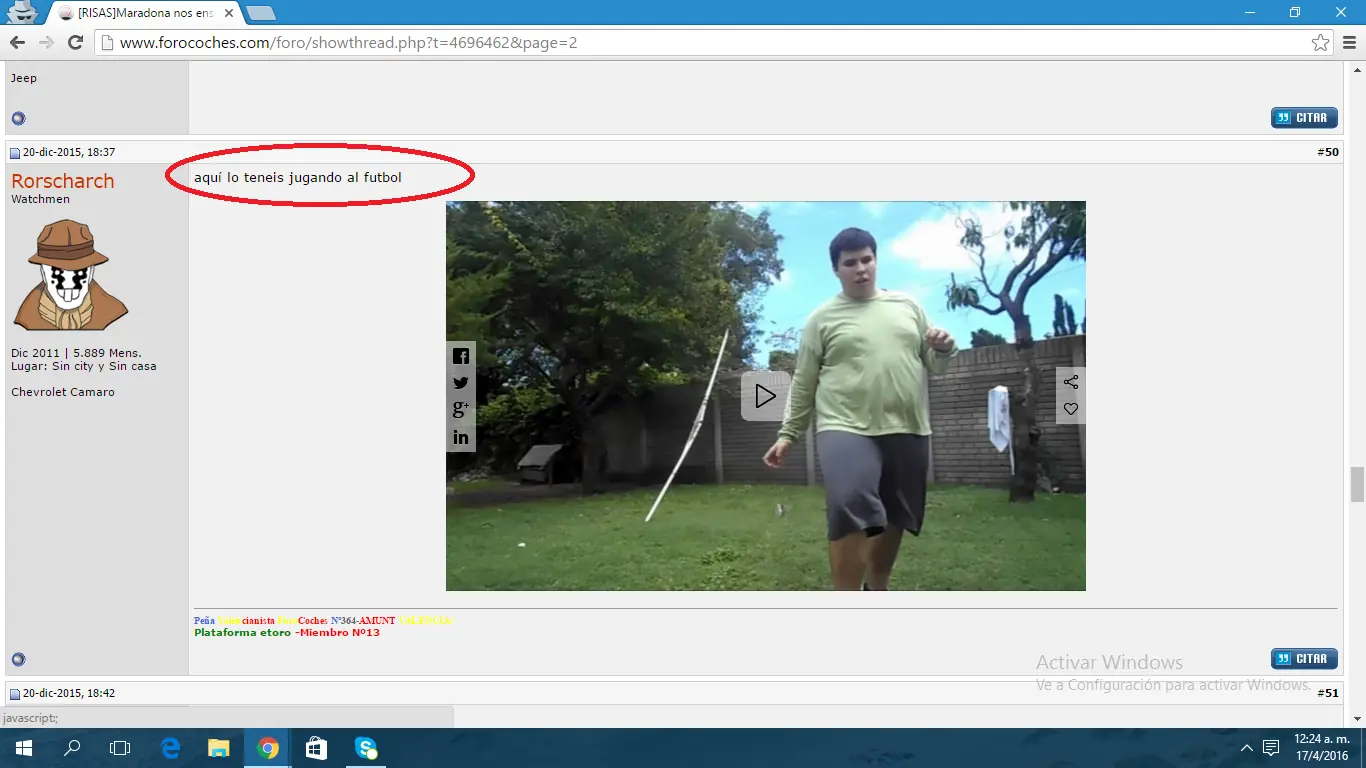Click the 'Dic 2011 | 5.889 Mens.' text
This screenshot has width=1366, height=768.
click(76, 353)
